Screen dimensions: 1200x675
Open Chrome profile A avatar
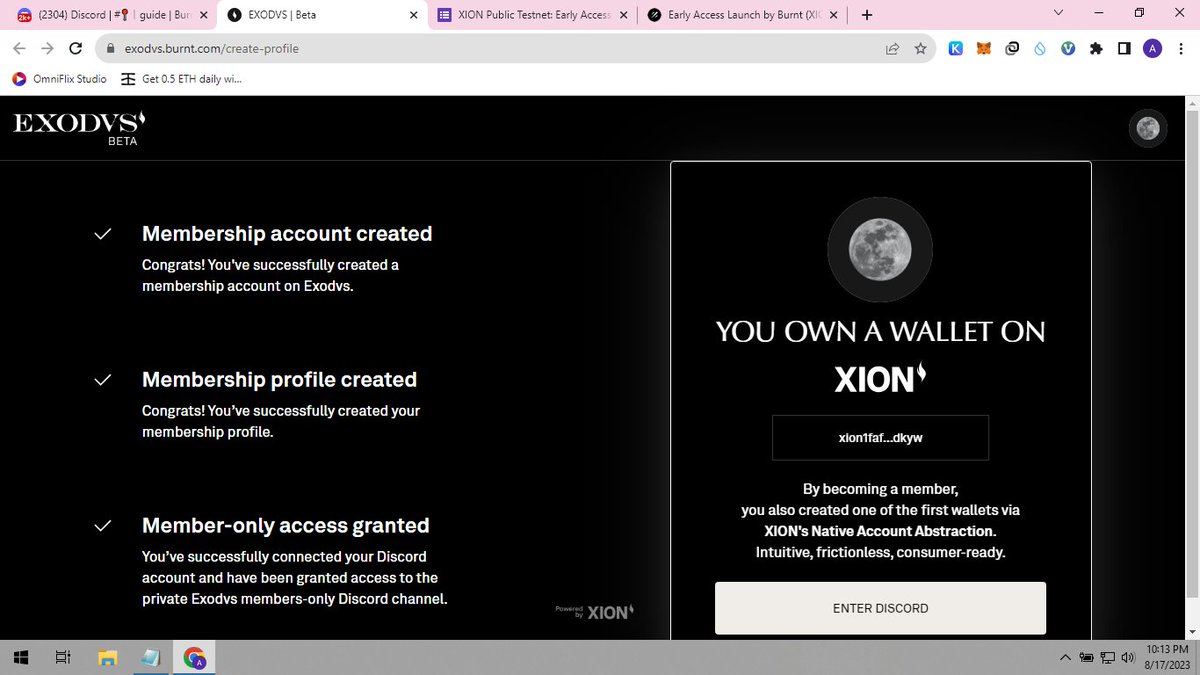[x=1152, y=48]
